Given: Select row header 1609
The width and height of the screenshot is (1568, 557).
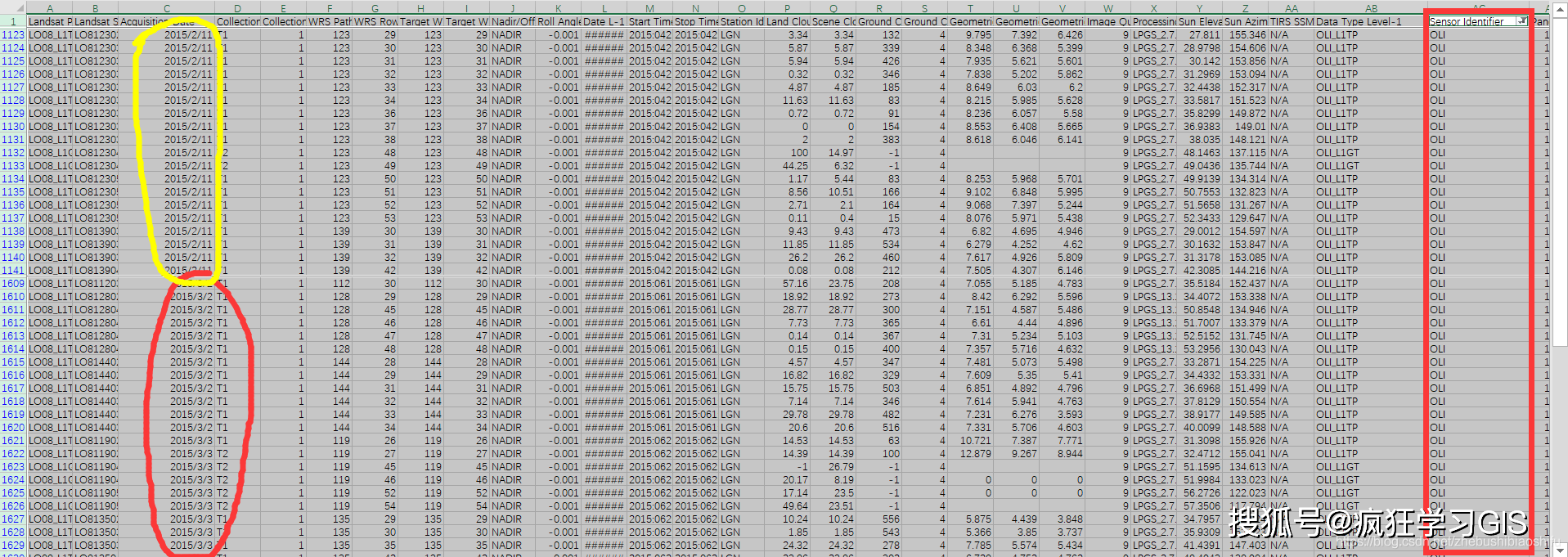Looking at the screenshot, I should pyautogui.click(x=13, y=284).
